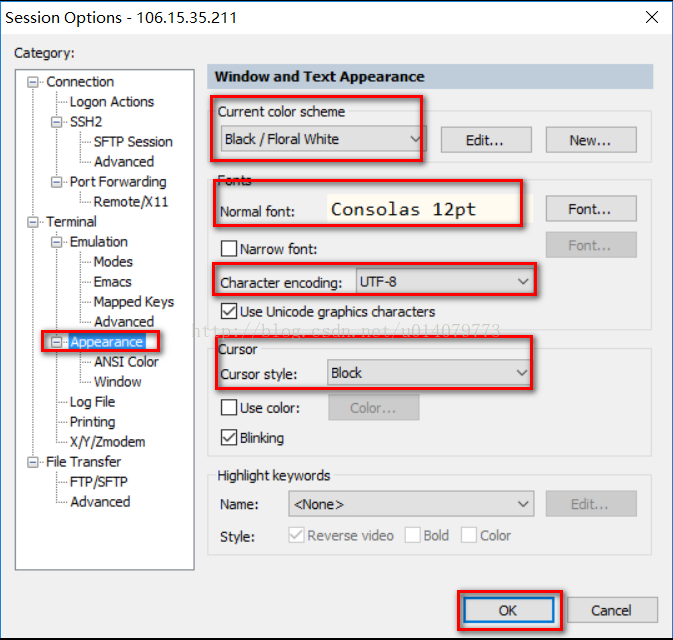
Task: Select Advanced under File Transfer
Action: pyautogui.click(x=100, y=502)
